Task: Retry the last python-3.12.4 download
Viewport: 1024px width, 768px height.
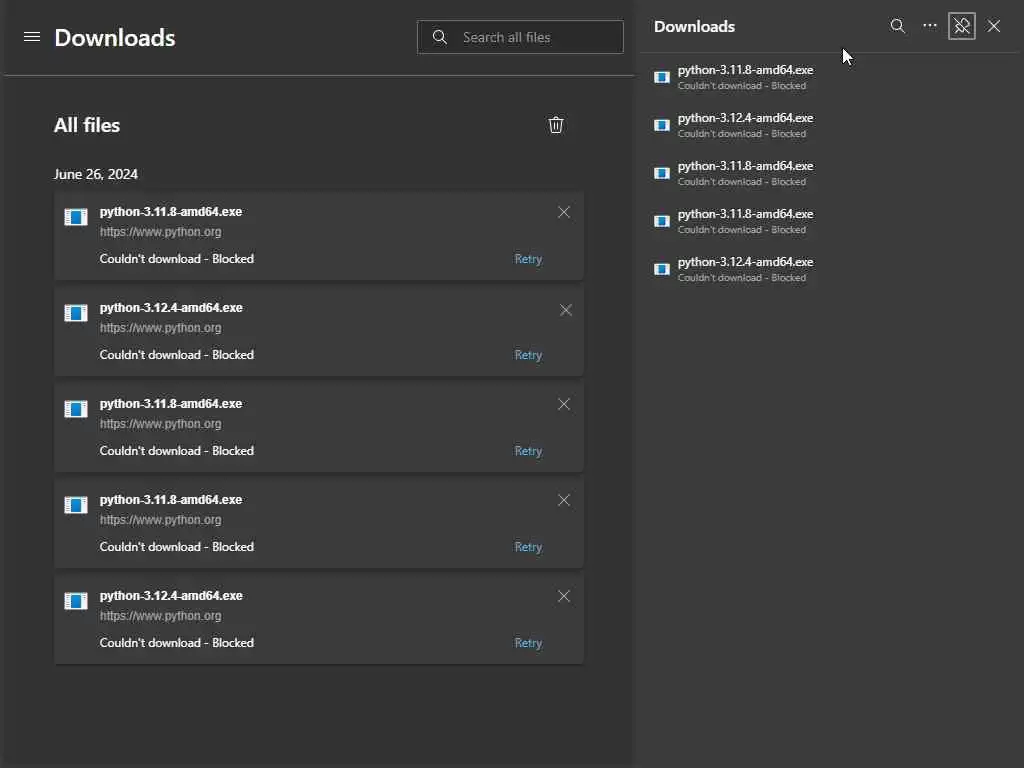Action: tap(528, 643)
